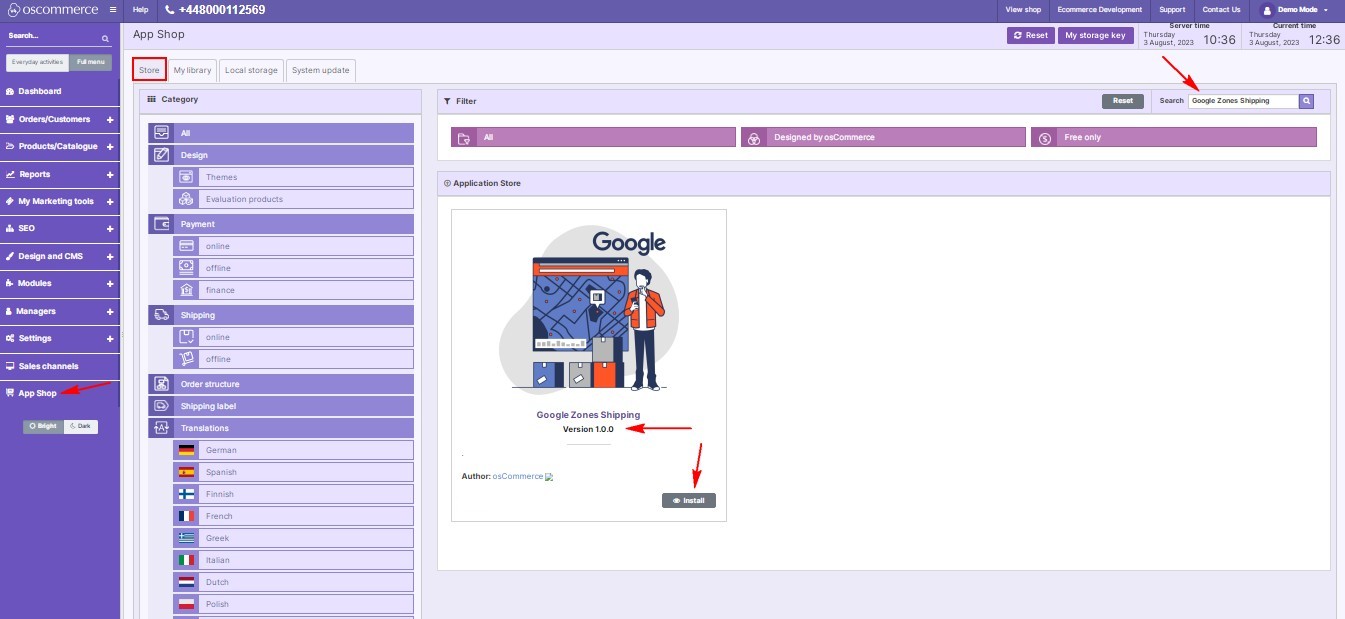Click the Spanish flag icon
Image resolution: width=1345 pixels, height=619 pixels.
tap(186, 472)
